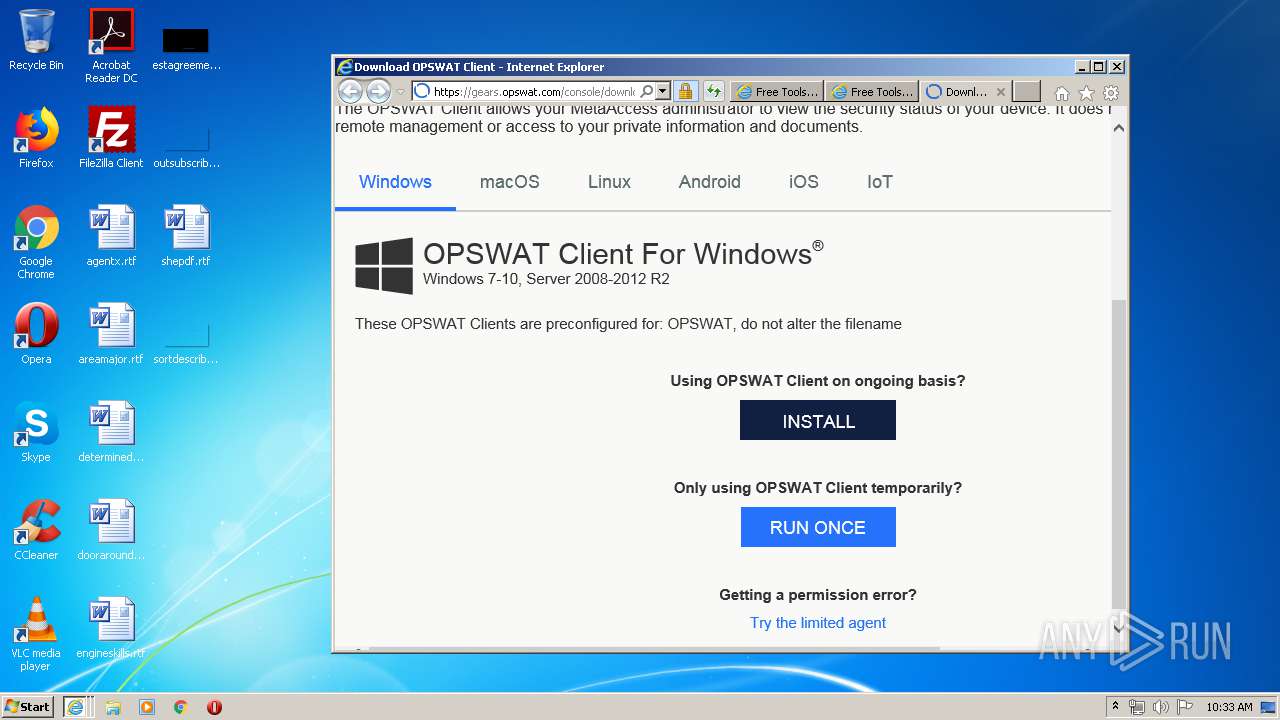Select the iOS platform tab
1280x720 pixels.
tap(803, 182)
